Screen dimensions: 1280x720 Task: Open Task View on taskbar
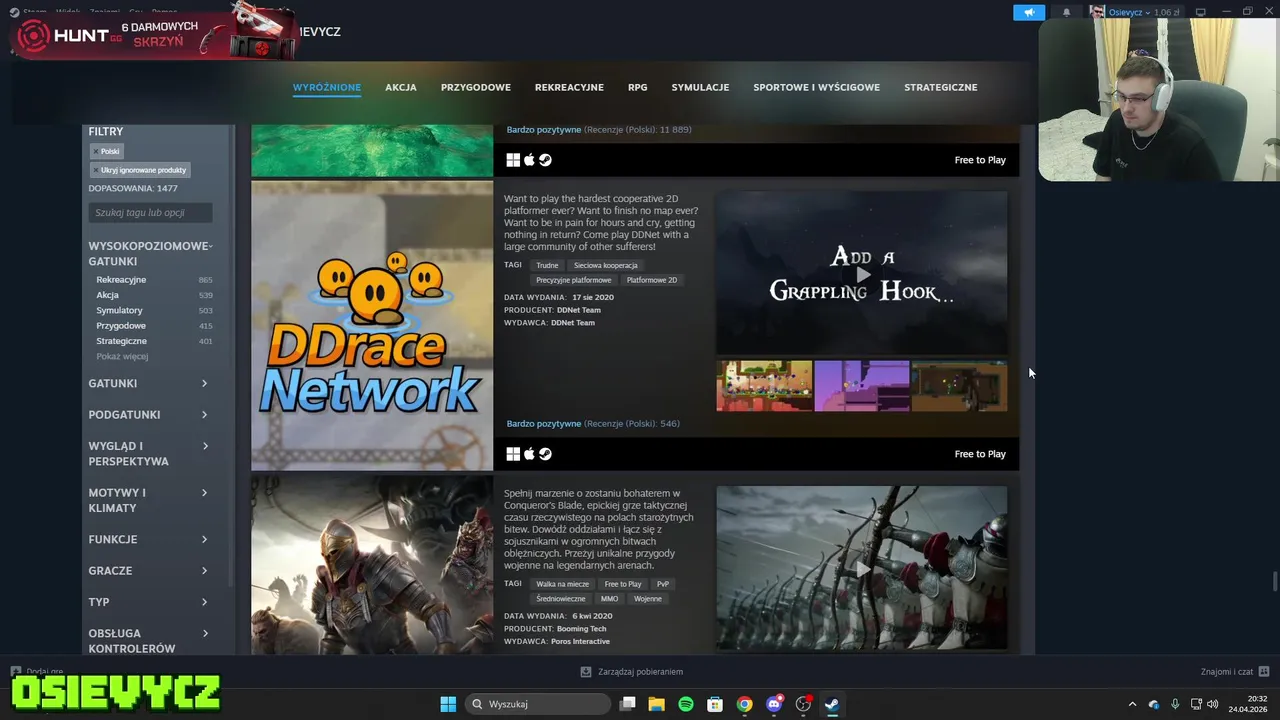[627, 704]
